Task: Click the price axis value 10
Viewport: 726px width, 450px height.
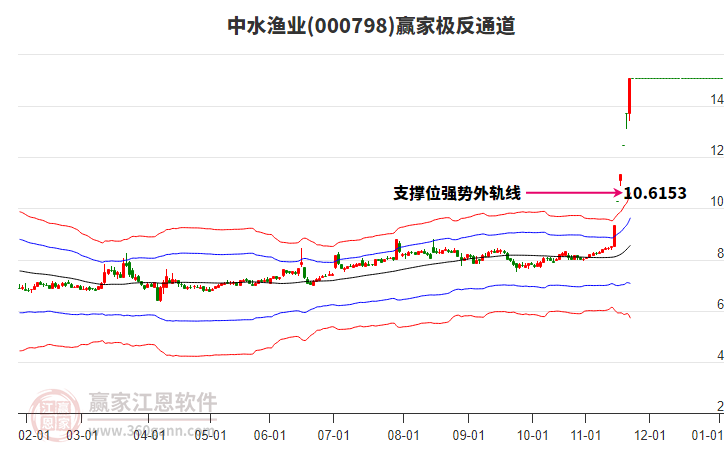Action: pyautogui.click(x=717, y=201)
